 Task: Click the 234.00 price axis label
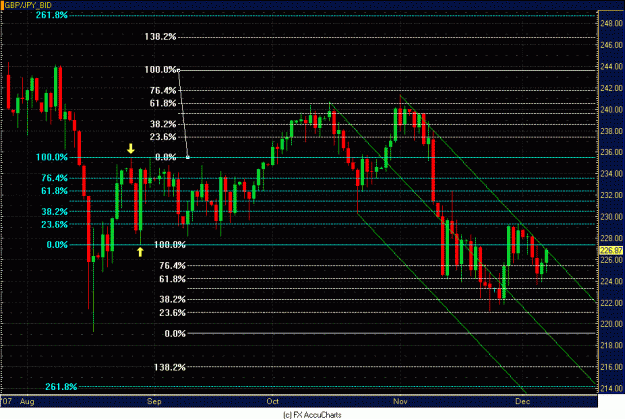(611, 173)
